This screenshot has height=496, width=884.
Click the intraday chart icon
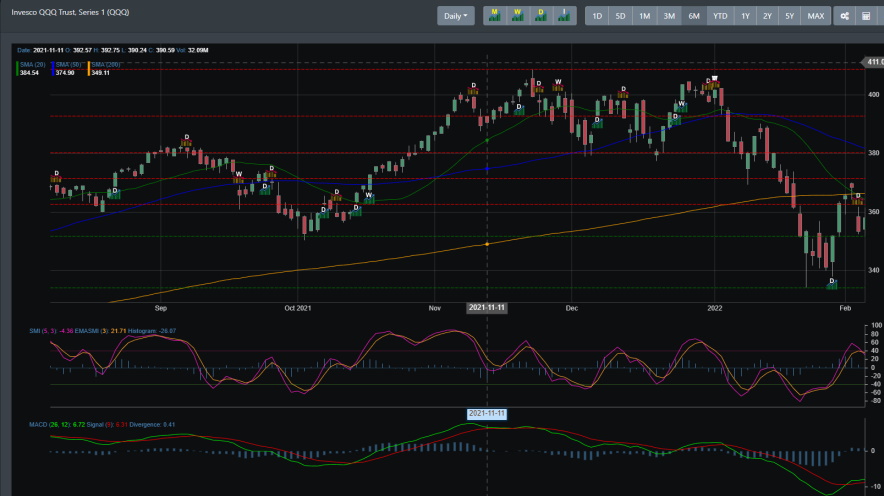click(x=564, y=16)
